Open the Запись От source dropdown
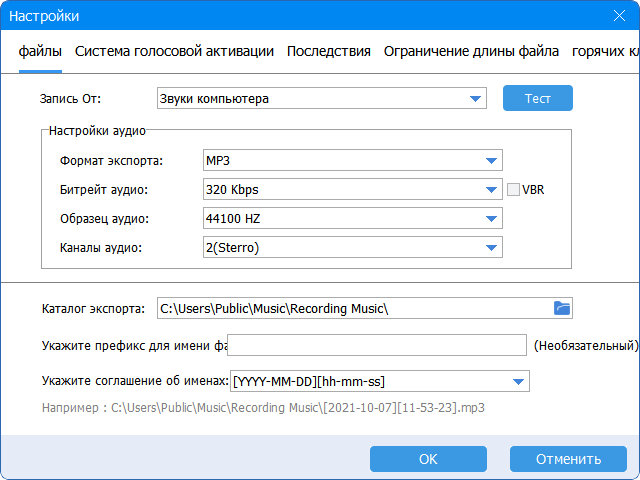 pos(475,99)
